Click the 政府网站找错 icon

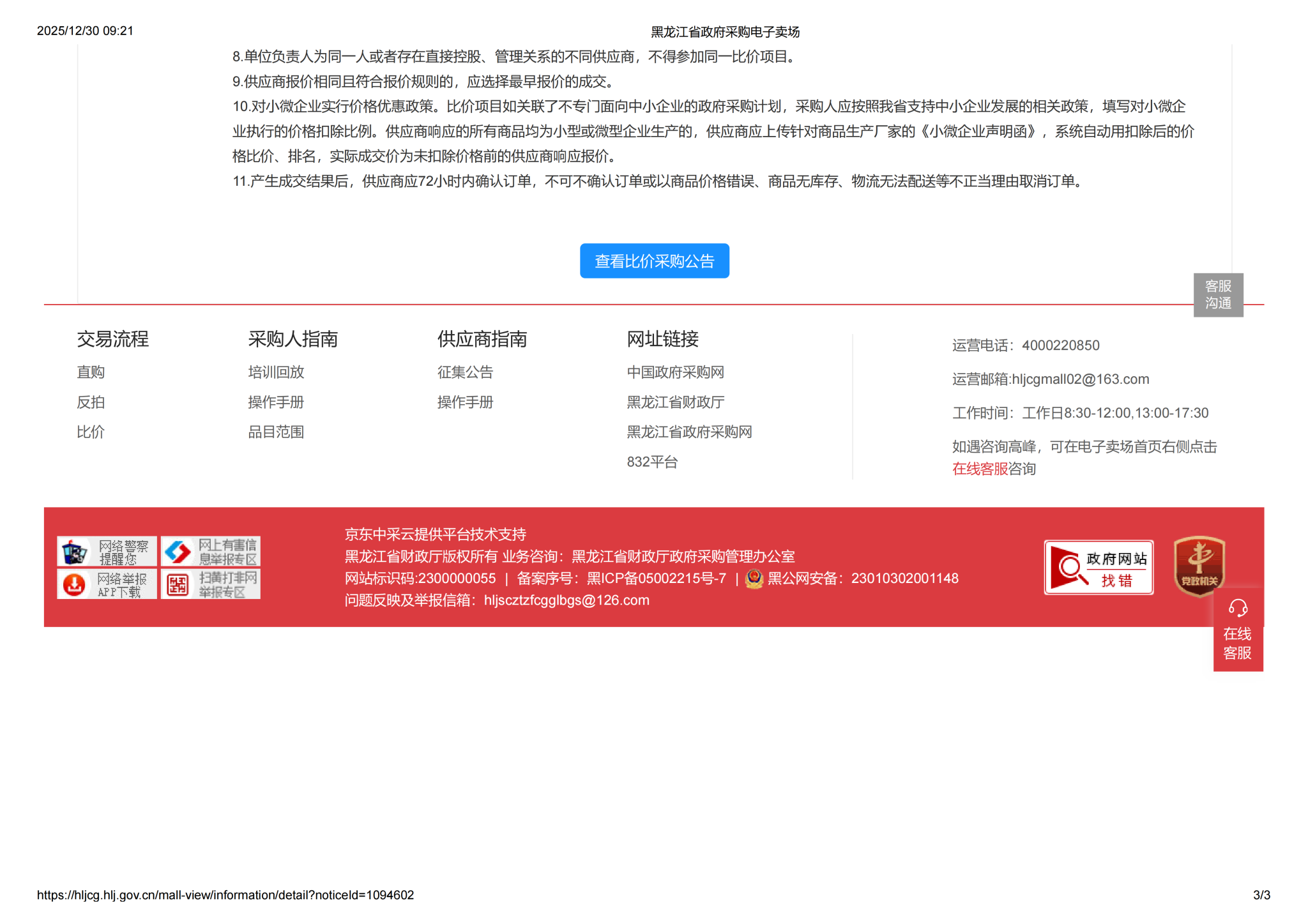point(1098,568)
